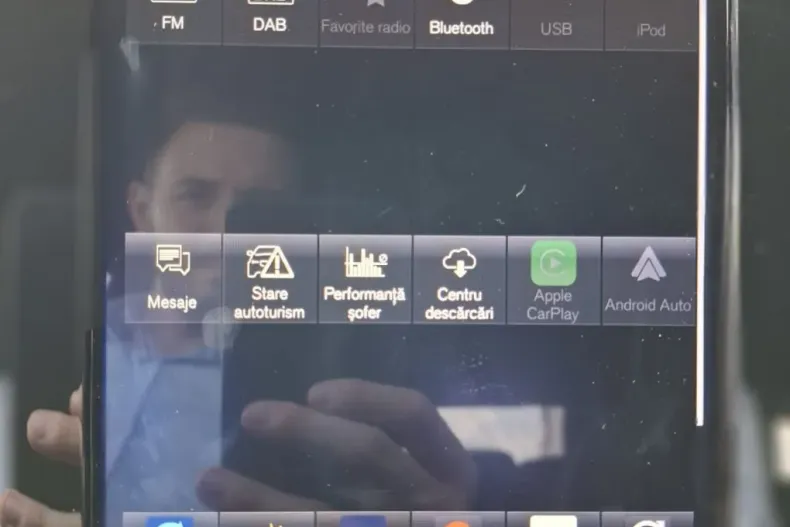Image resolution: width=790 pixels, height=527 pixels.
Task: Open Favorite radio stations tile
Action: pyautogui.click(x=366, y=24)
